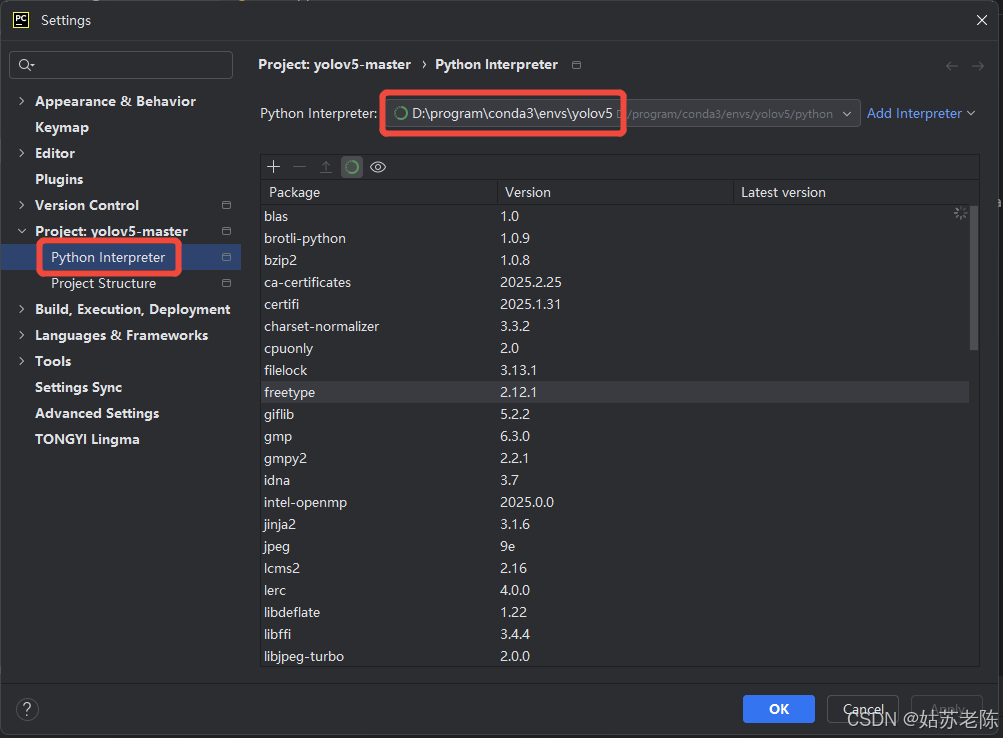Click the OK button
Image resolution: width=1003 pixels, height=738 pixels.
click(x=778, y=709)
